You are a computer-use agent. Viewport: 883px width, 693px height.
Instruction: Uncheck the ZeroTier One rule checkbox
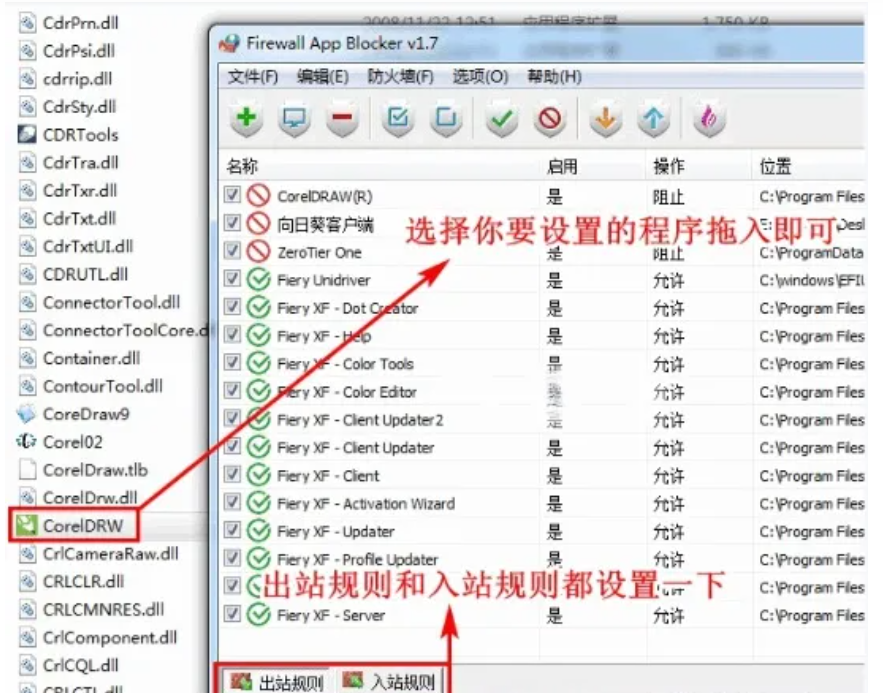tap(232, 251)
